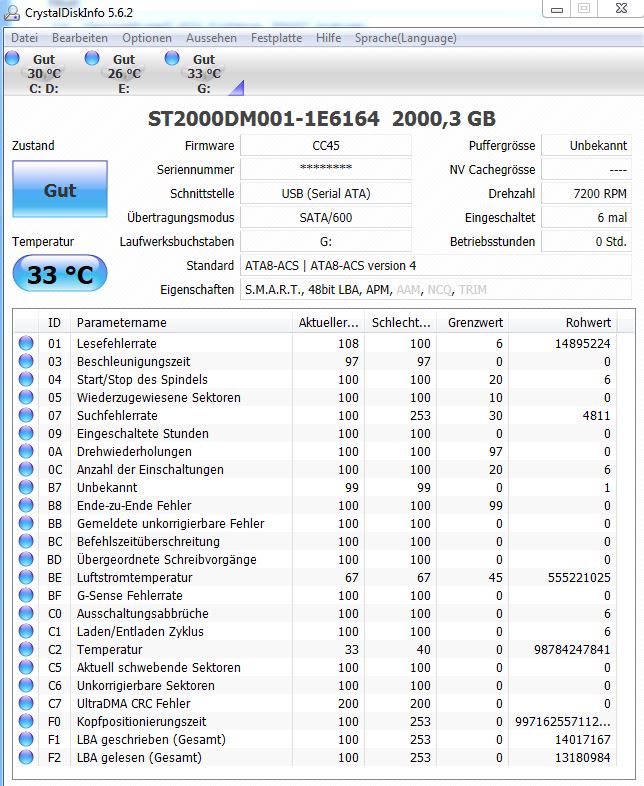This screenshot has height=786, width=644.
Task: Open the Festplatte menu
Action: 276,38
